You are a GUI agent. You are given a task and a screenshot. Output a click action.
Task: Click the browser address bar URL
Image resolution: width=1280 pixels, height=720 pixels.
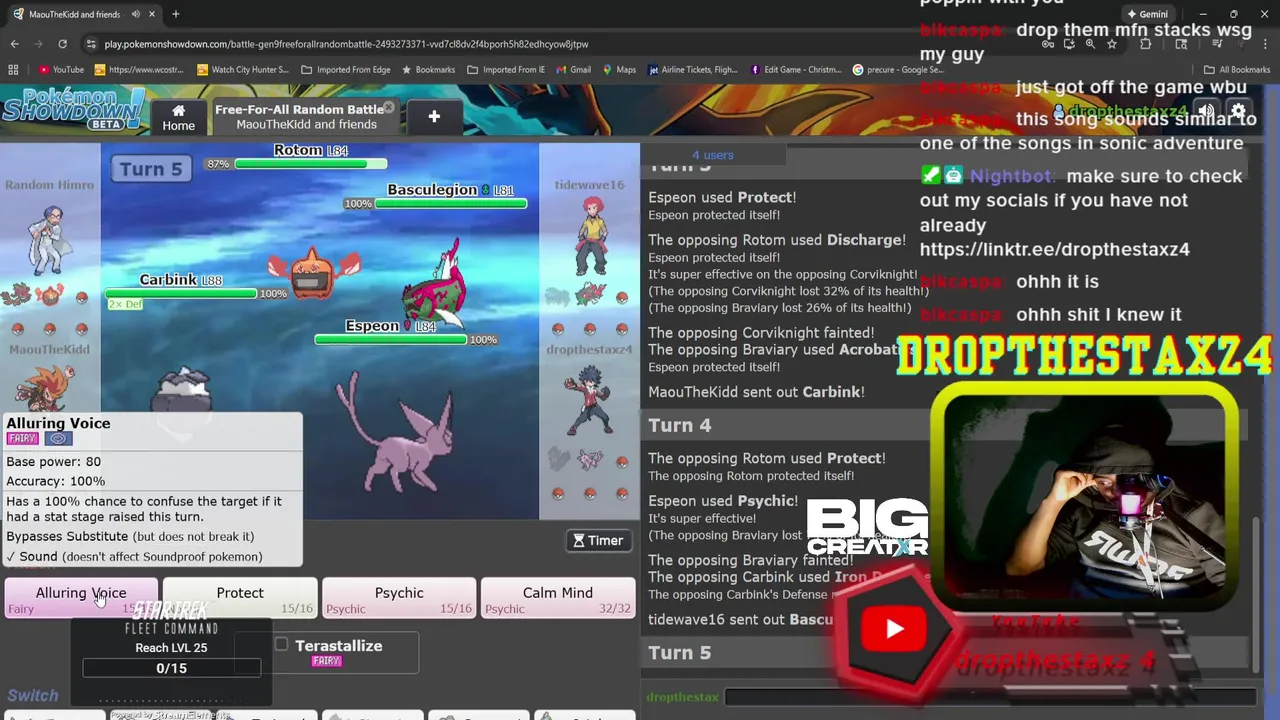346,44
